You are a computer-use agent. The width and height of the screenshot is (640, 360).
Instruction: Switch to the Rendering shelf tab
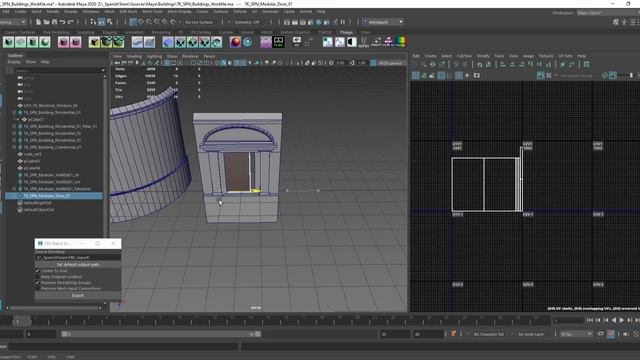tap(161, 32)
